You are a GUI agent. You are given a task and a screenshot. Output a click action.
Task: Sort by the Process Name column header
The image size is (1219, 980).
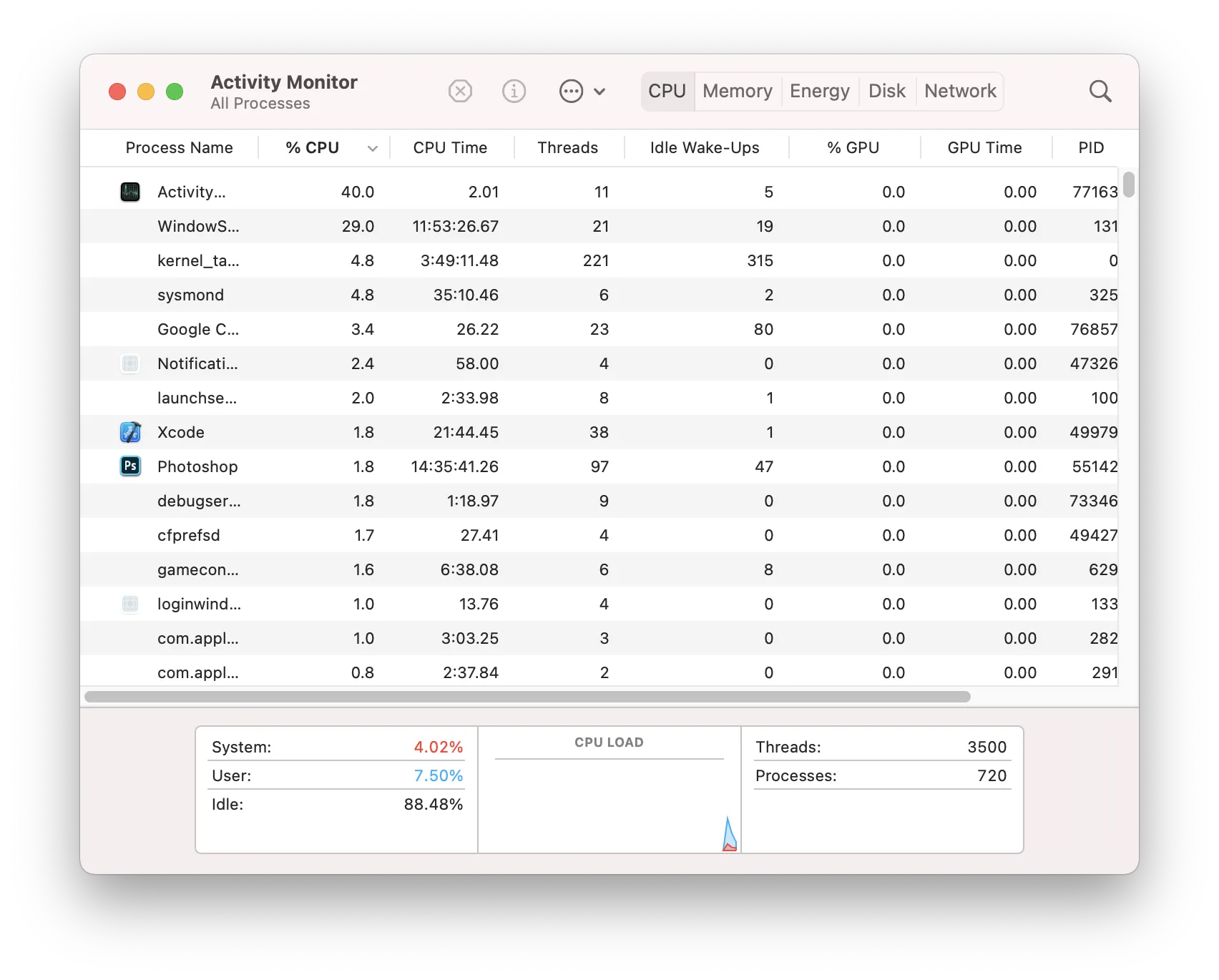click(x=179, y=147)
